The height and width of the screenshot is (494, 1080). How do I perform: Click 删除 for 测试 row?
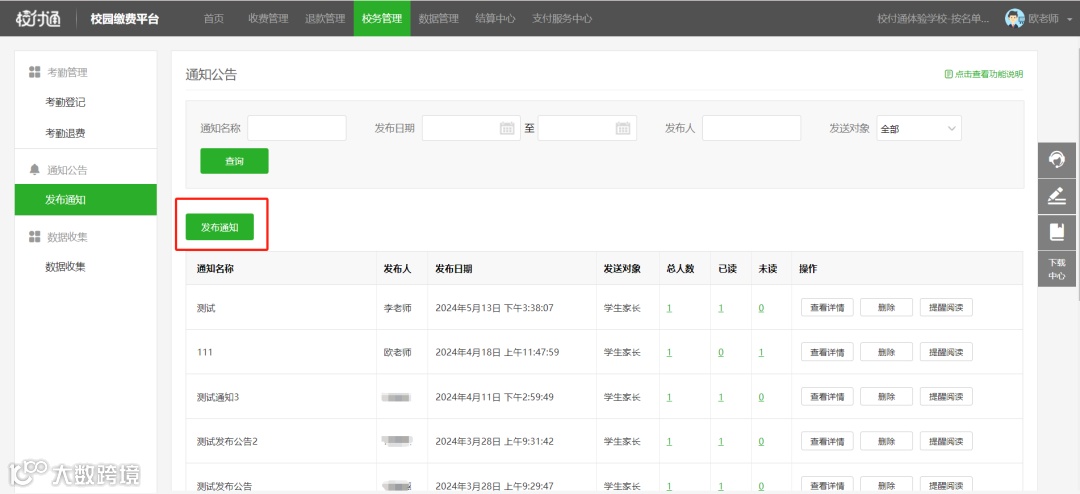point(886,307)
